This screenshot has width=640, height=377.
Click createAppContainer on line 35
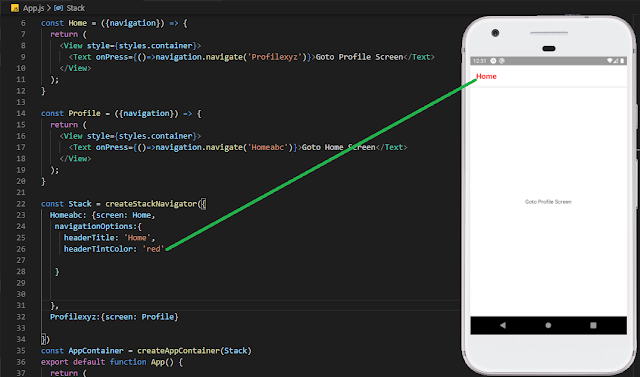click(x=179, y=350)
